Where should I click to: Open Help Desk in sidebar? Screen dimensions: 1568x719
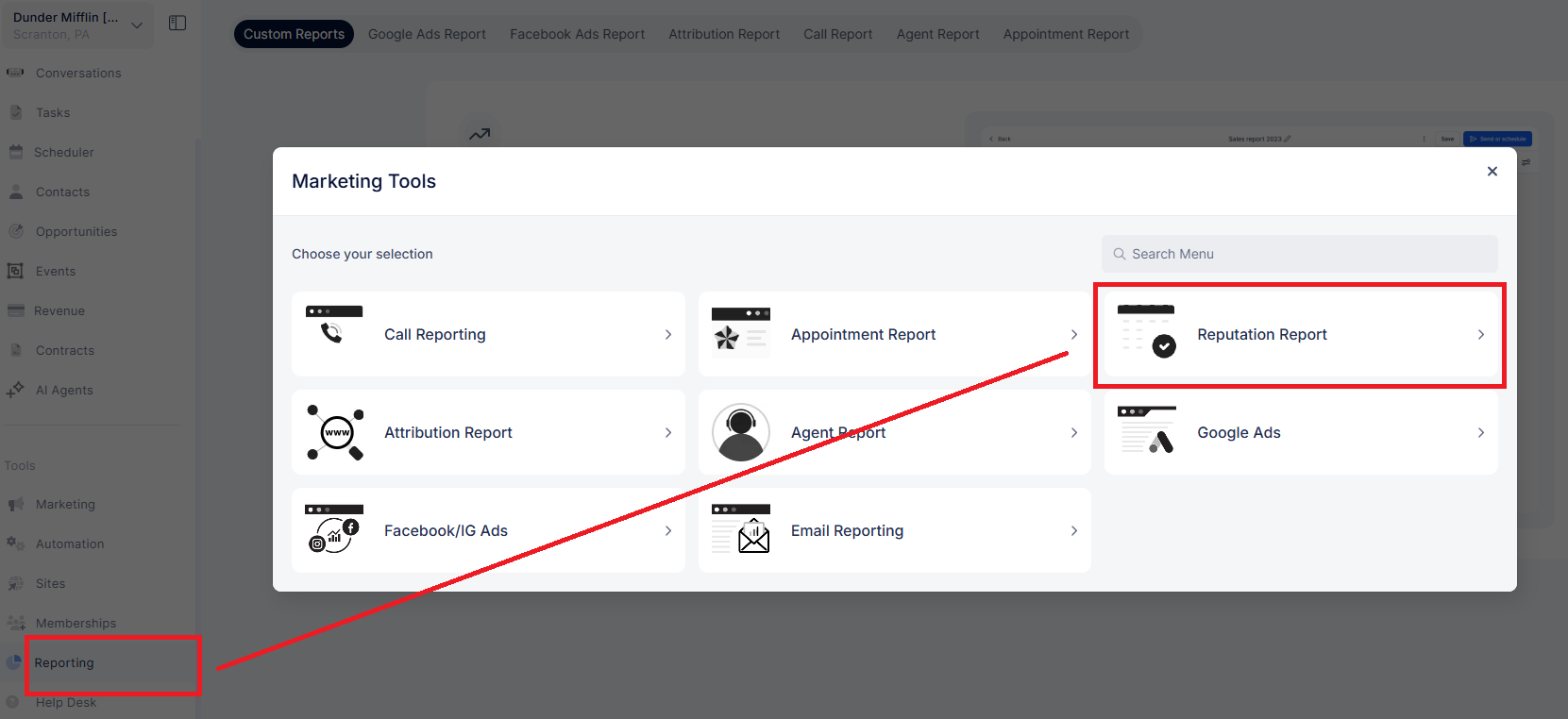click(x=66, y=702)
